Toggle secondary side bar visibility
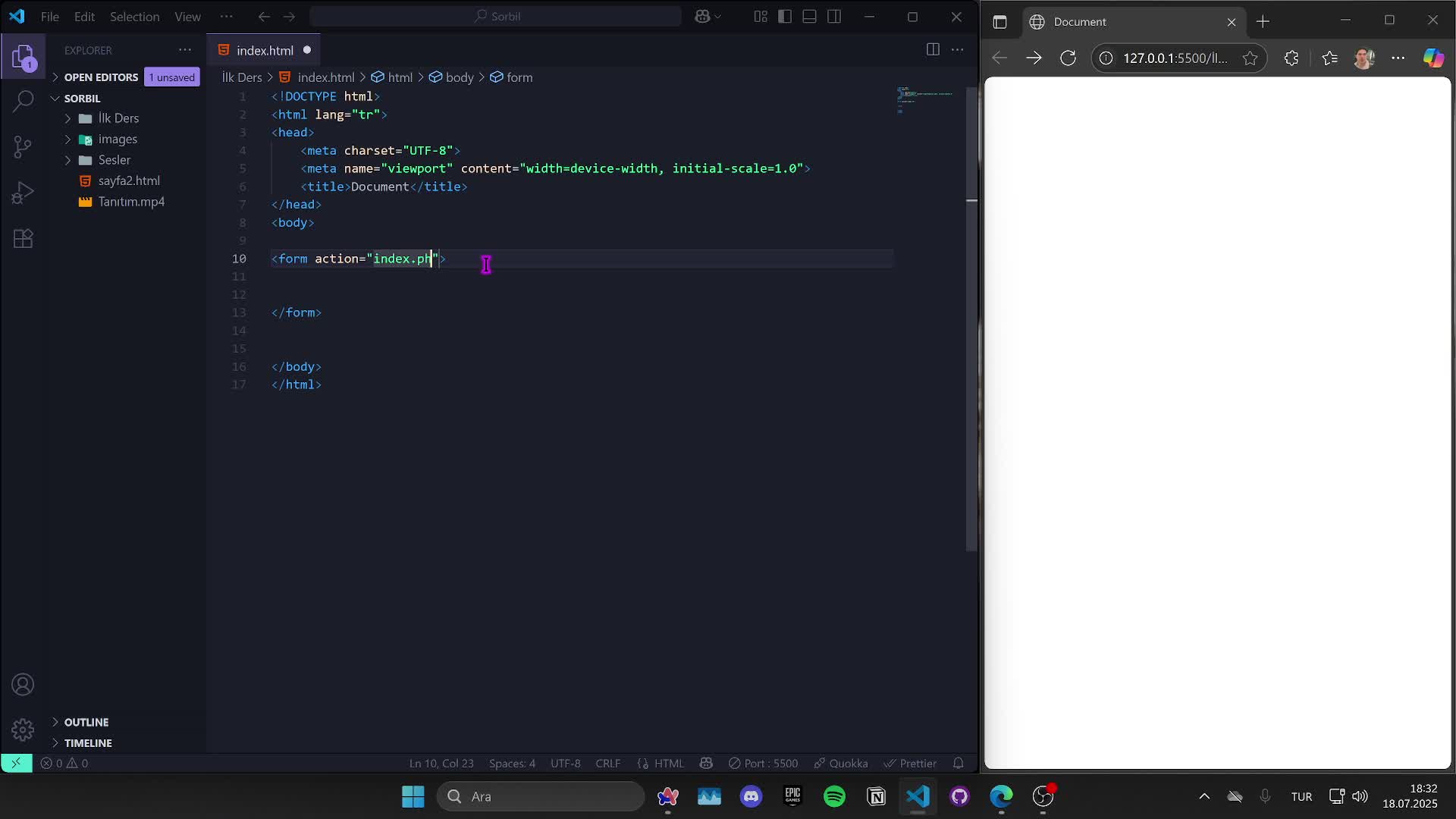This screenshot has width=1456, height=819. pyautogui.click(x=834, y=17)
